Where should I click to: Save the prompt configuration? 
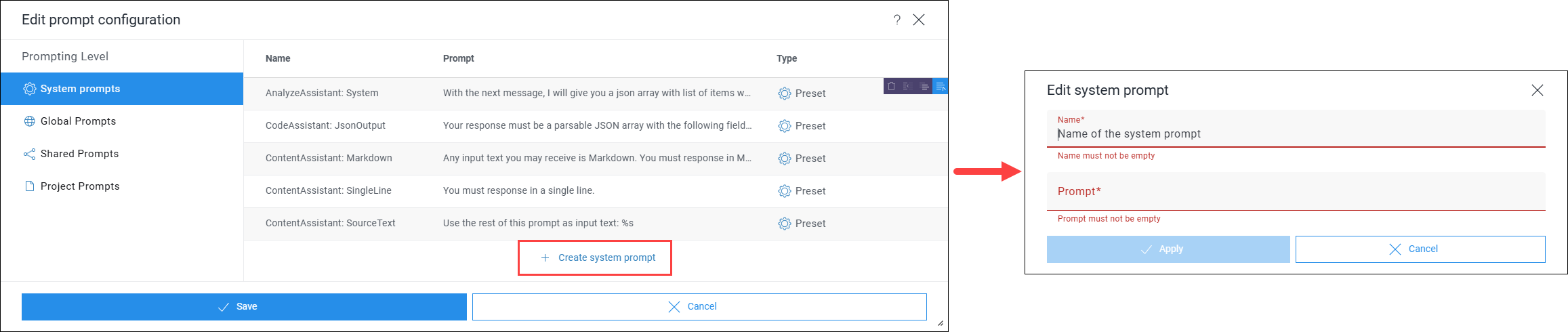click(244, 307)
